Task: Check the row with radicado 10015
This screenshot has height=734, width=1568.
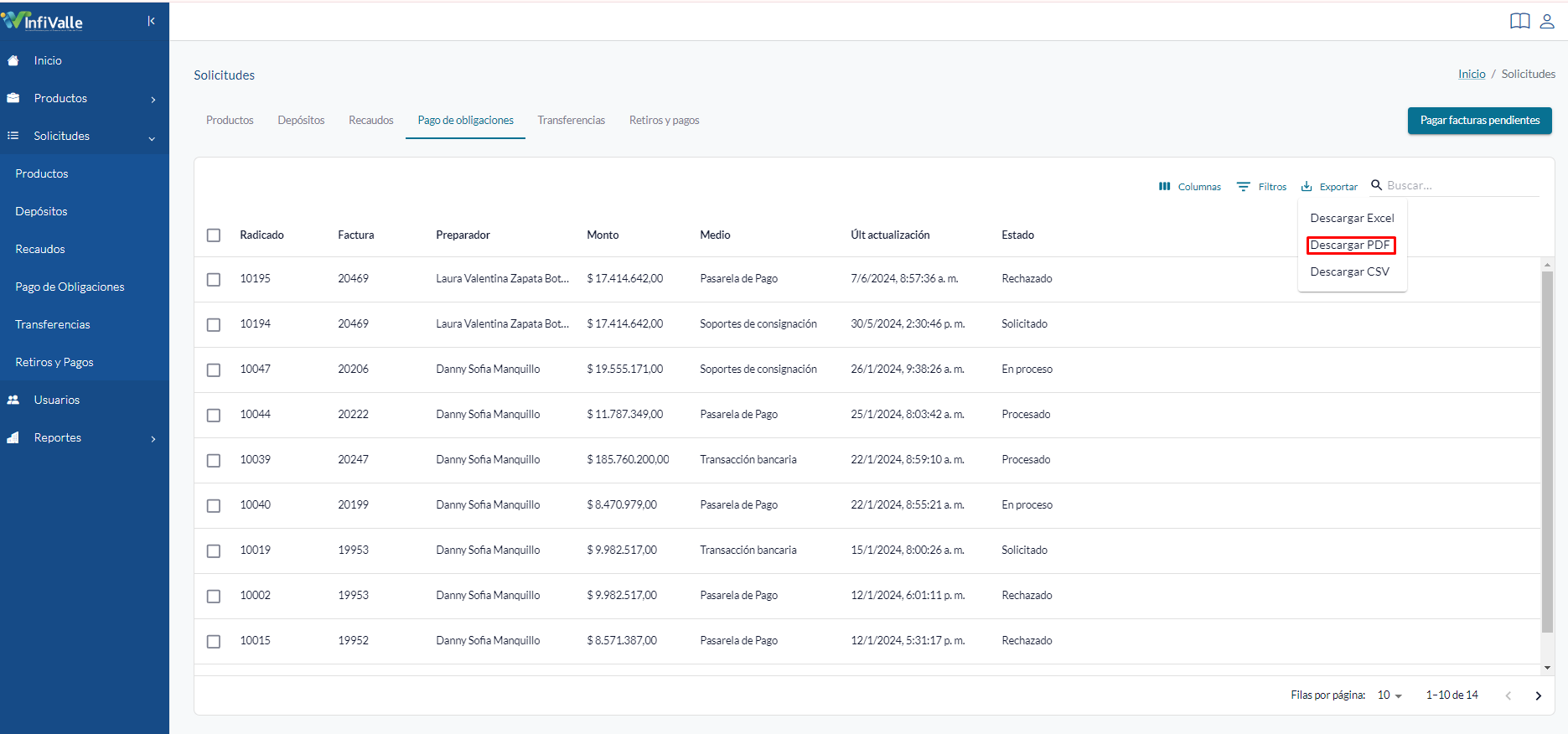Action: 214,641
